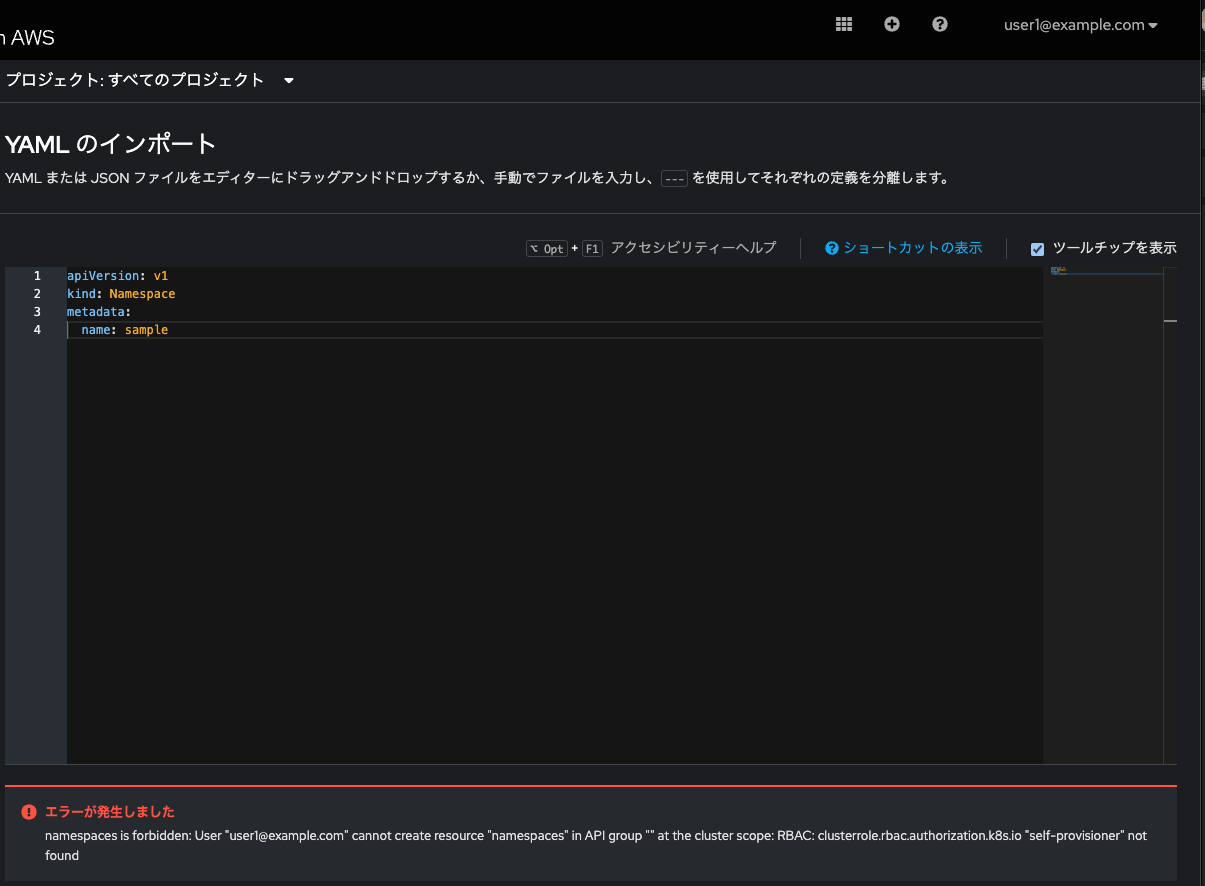Click line number 1 in gutter

(37, 275)
